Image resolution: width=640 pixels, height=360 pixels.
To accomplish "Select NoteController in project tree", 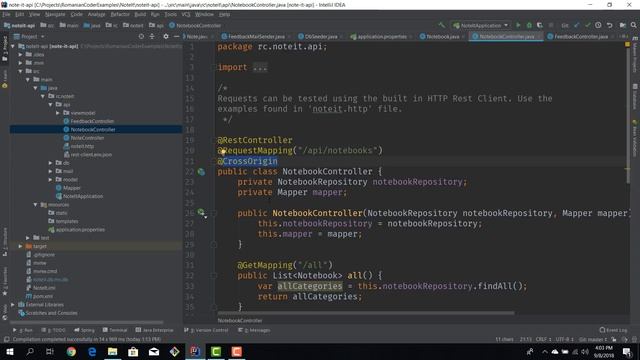I will pyautogui.click(x=87, y=138).
